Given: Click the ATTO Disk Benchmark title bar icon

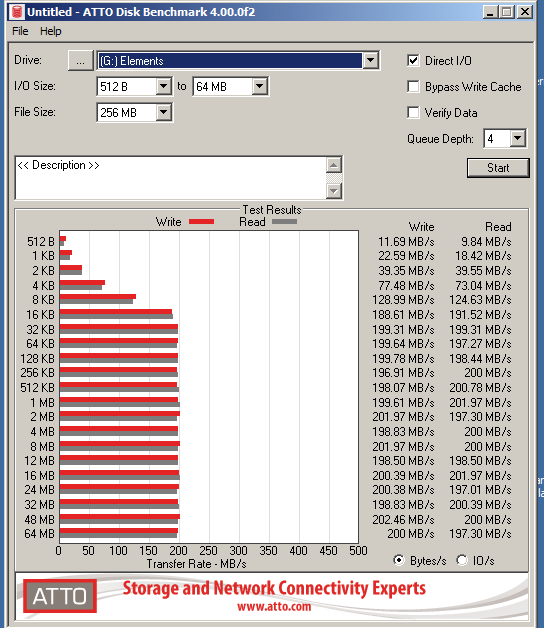Looking at the screenshot, I should (17, 12).
